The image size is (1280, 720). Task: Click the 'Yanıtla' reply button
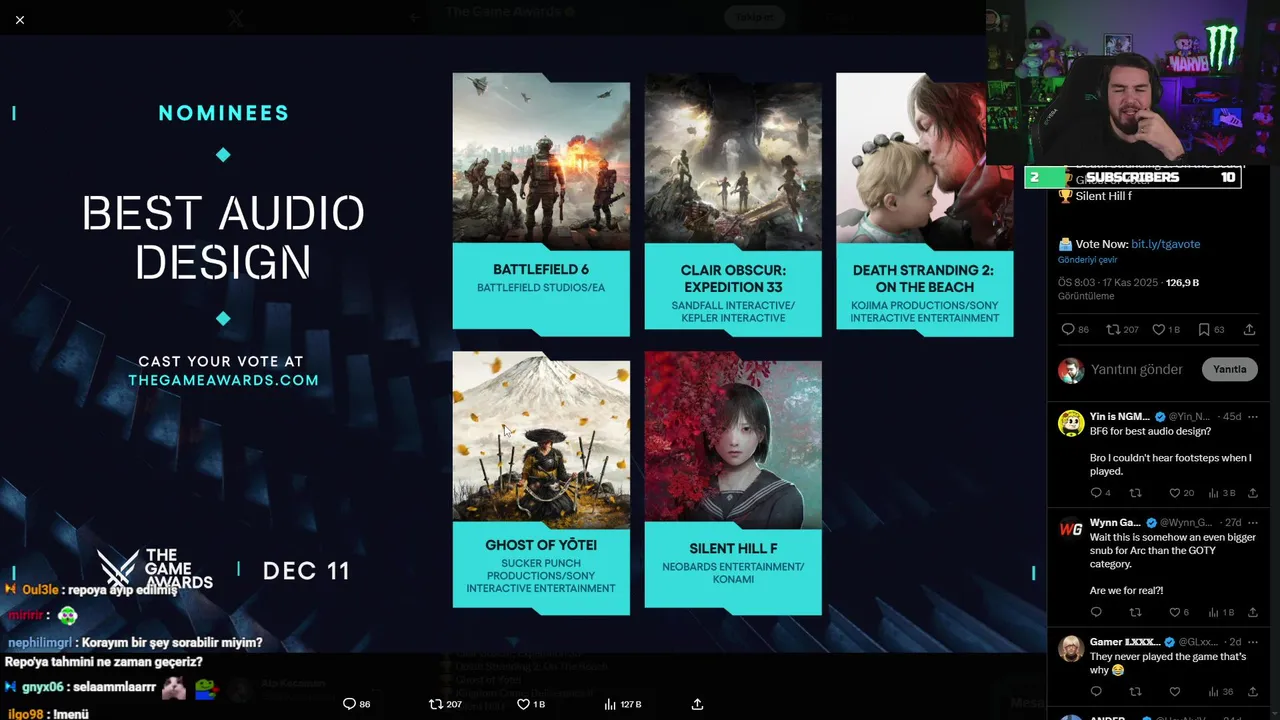click(x=1229, y=369)
